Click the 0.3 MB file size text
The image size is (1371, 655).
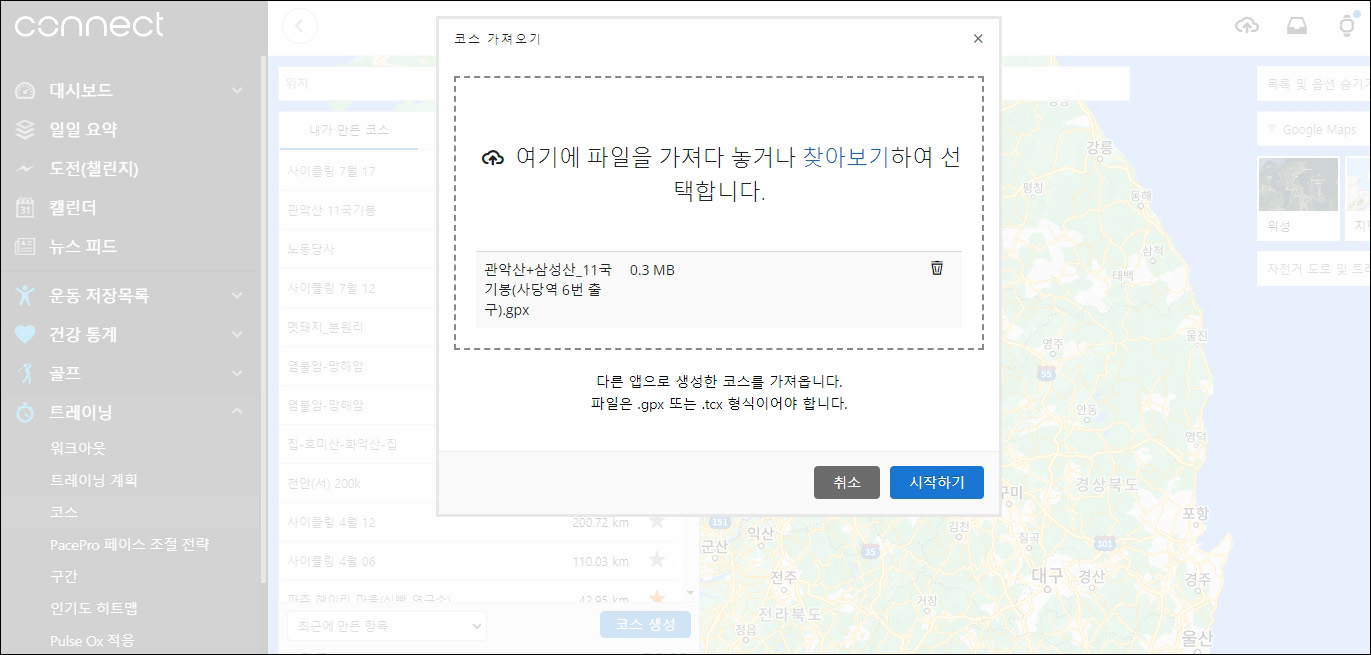coord(652,270)
